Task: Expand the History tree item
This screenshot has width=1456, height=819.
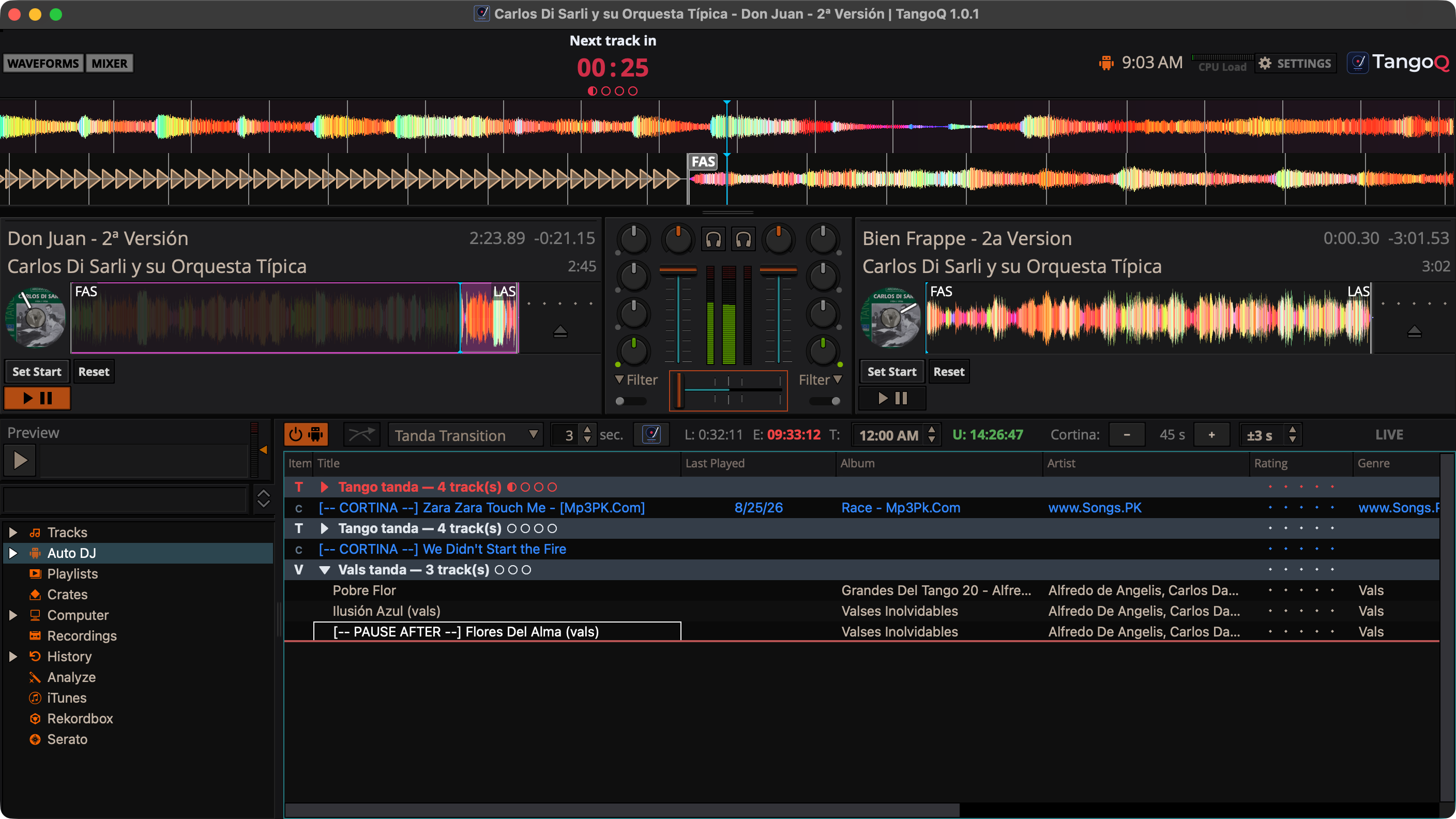Action: tap(12, 656)
